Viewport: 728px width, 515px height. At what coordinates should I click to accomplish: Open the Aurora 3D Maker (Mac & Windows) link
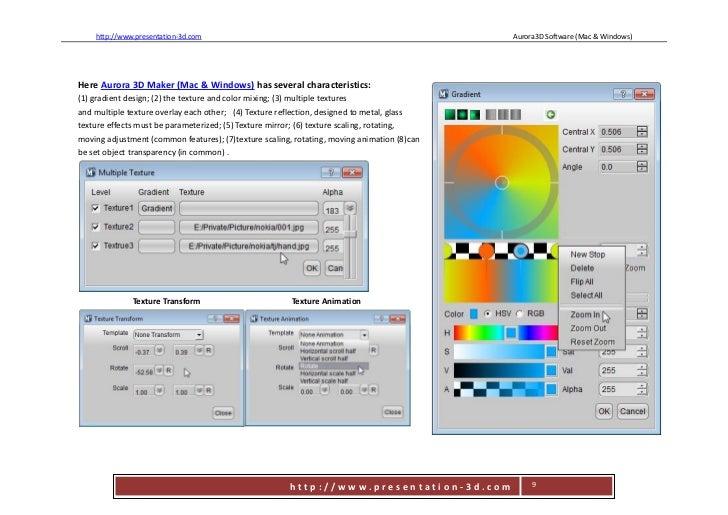[x=177, y=85]
